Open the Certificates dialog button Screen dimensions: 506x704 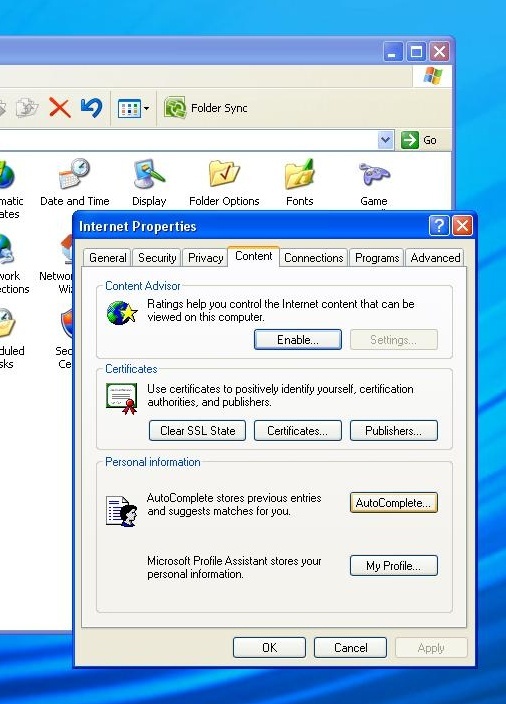[x=298, y=431]
